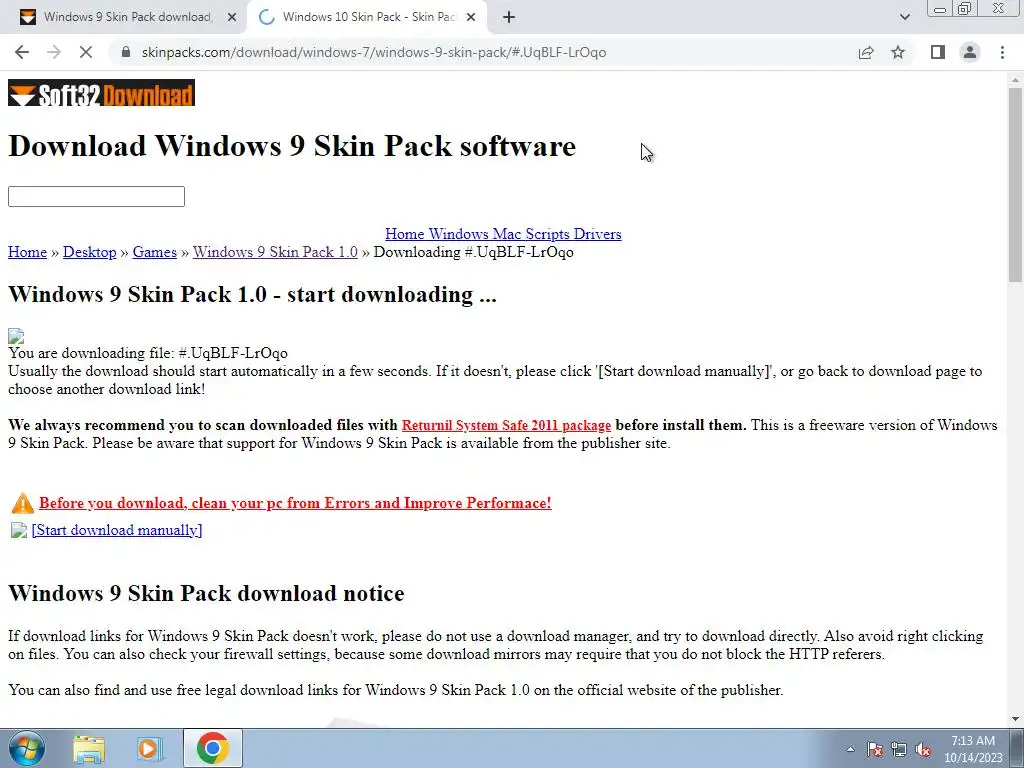Click the Windows 9 Skin Pack 1.0 breadcrumb
The width and height of the screenshot is (1024, 768).
[275, 252]
